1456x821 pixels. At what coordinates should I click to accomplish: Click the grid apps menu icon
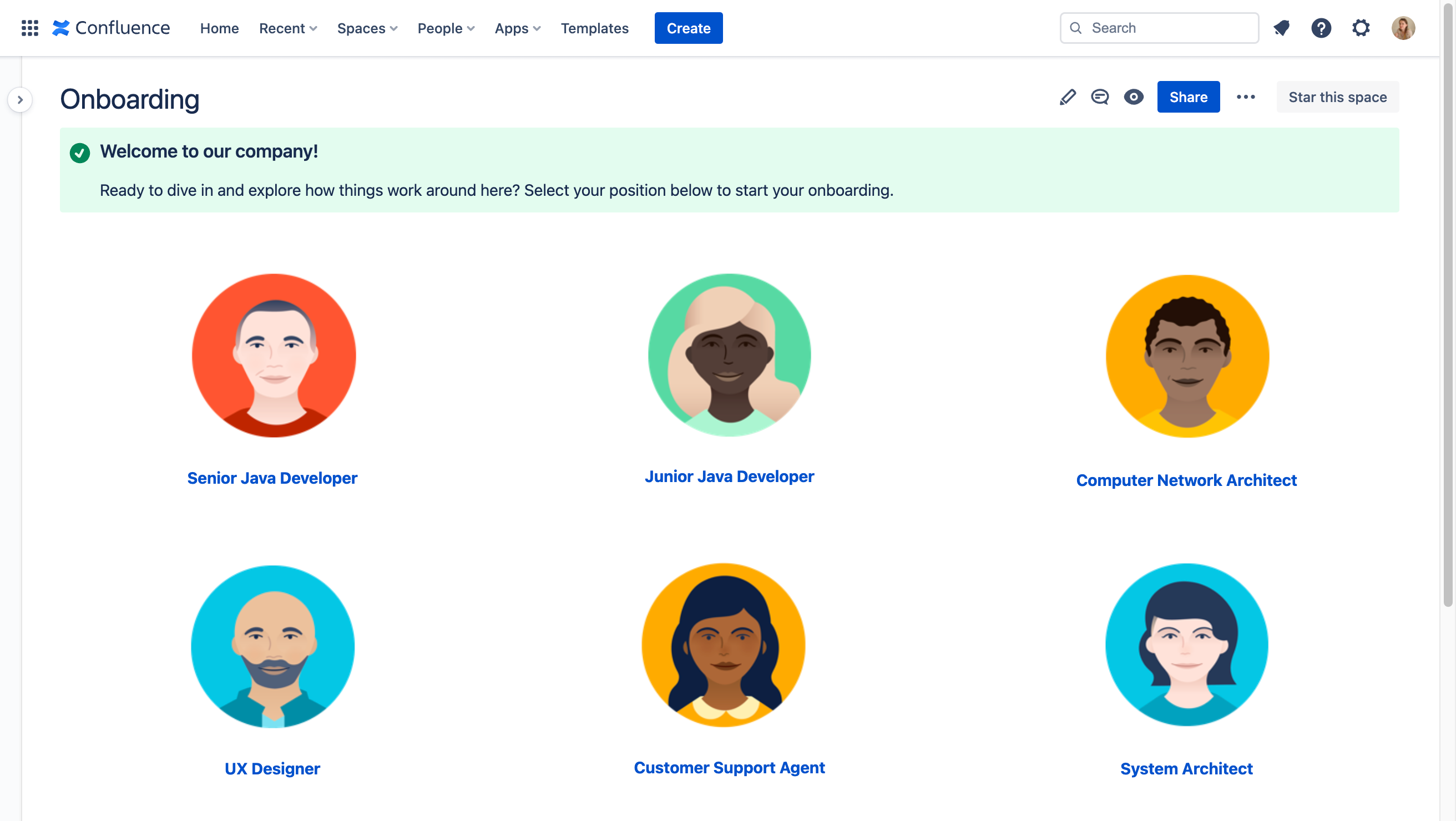click(28, 27)
